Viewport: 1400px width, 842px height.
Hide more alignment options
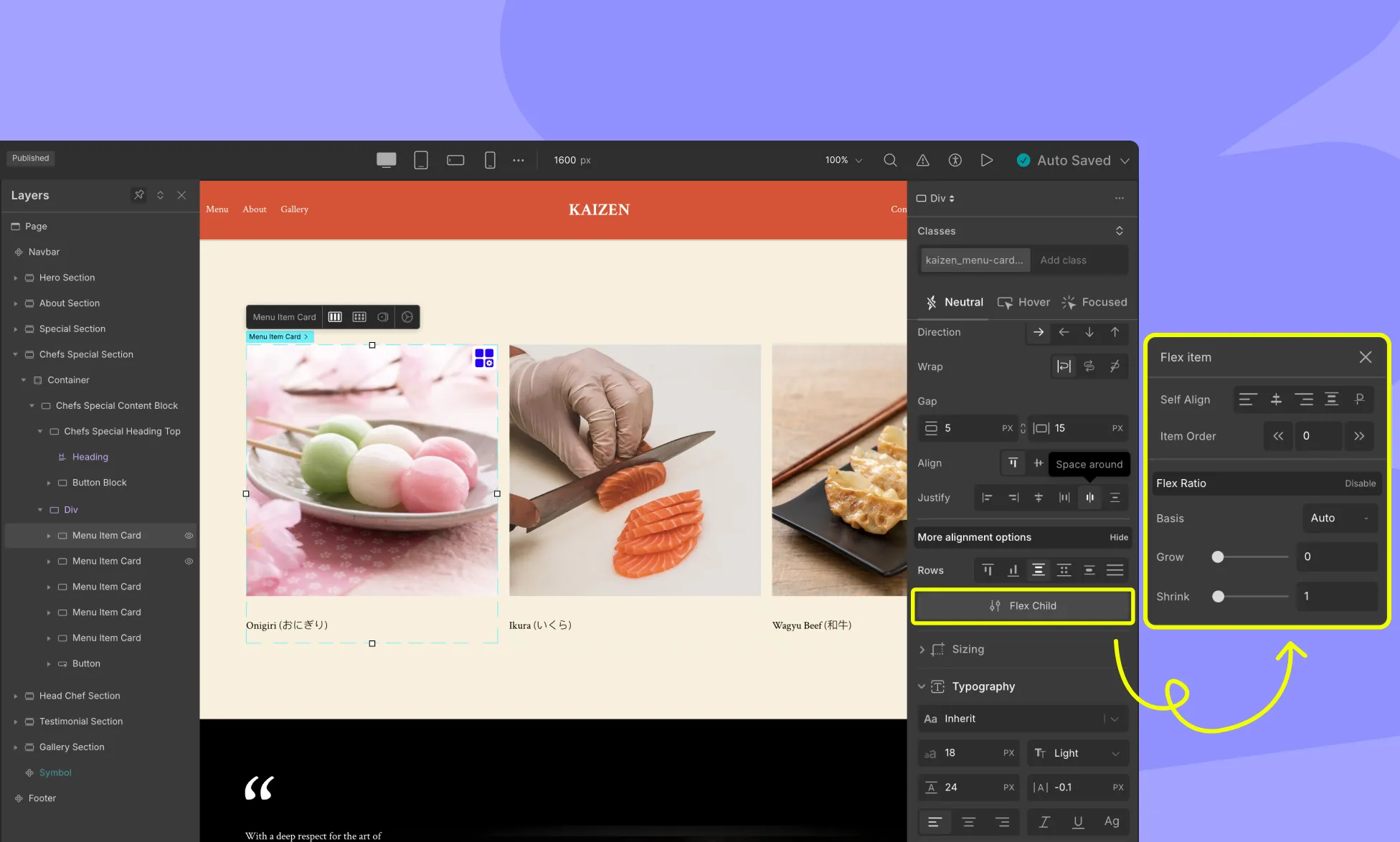(x=1119, y=537)
